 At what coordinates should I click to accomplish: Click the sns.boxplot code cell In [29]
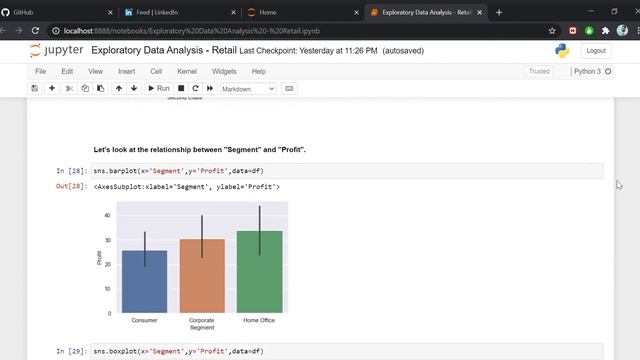pyautogui.click(x=347, y=351)
